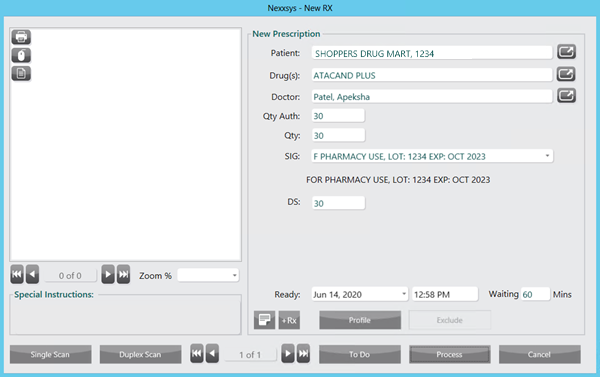Click the Patient field with SHOPPERS DRUG MART

432,53
